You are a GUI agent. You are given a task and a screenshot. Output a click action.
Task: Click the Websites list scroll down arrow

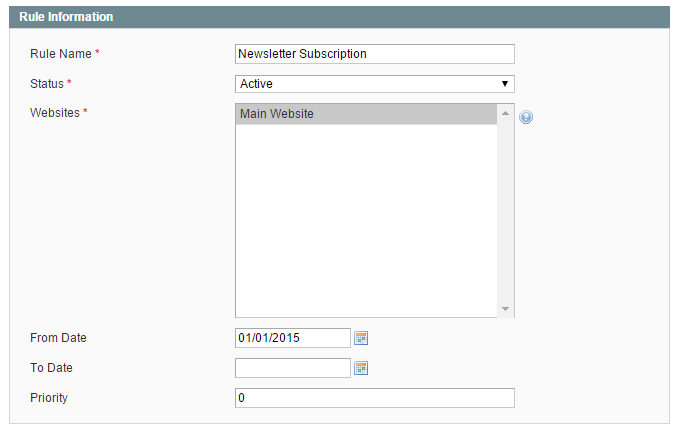[x=505, y=309]
